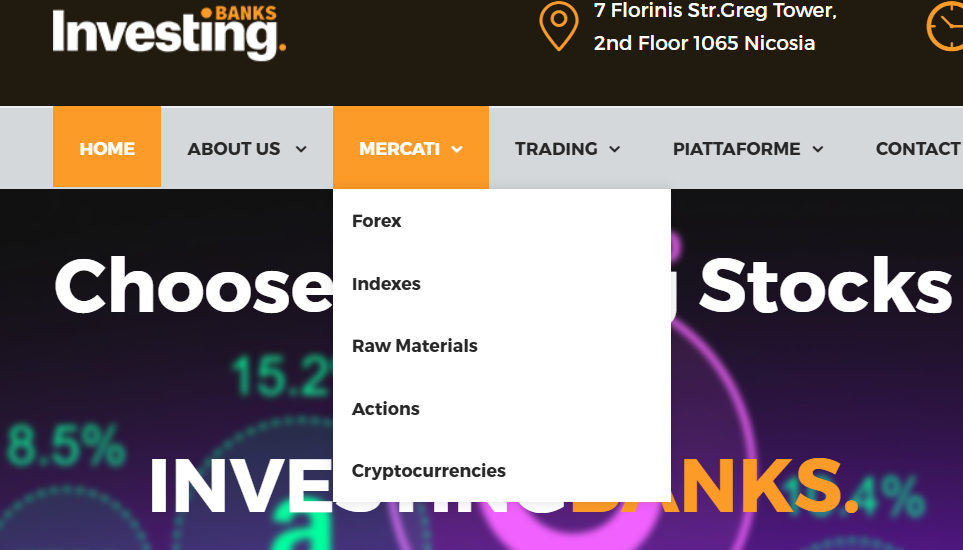
Task: Open the TRADING menu item
Action: pyautogui.click(x=556, y=149)
